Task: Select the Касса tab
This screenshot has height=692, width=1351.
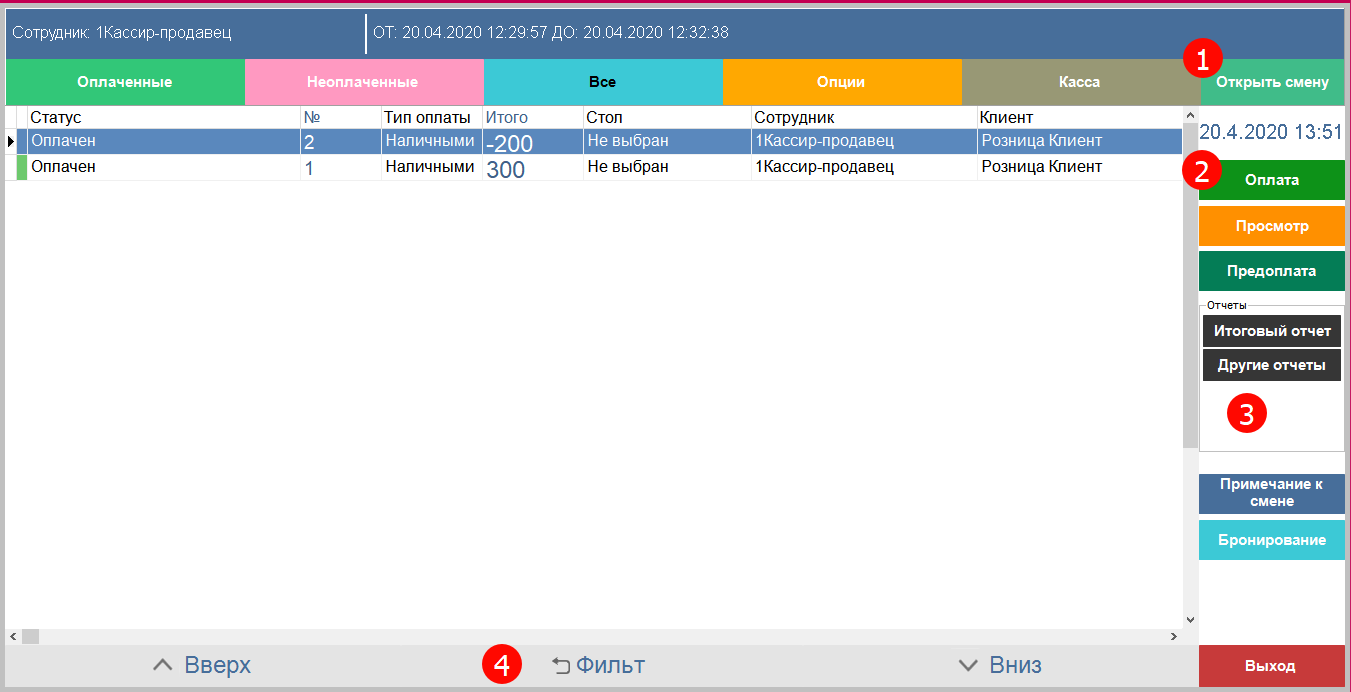Action: click(x=1080, y=82)
